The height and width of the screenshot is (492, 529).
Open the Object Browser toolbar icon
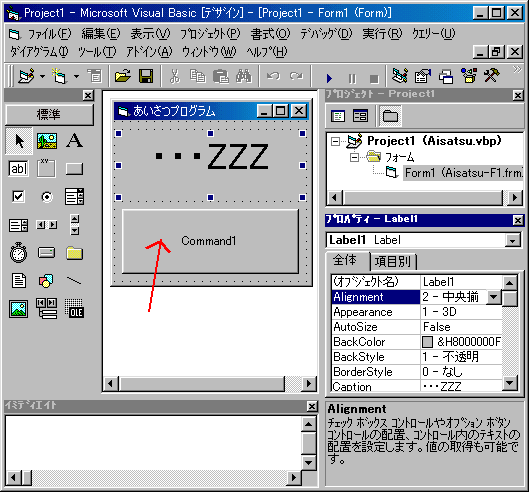tap(469, 76)
